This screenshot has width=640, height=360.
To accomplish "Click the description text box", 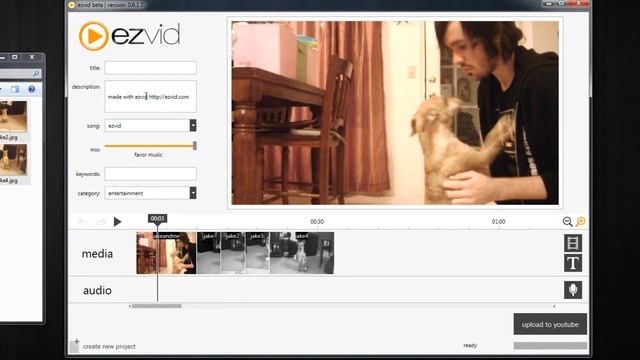I will pos(150,96).
